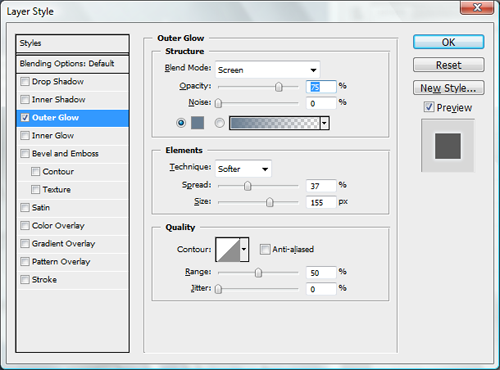Viewport: 500px width, 370px height.
Task: Click the Jitter value field
Action: [x=321, y=289]
